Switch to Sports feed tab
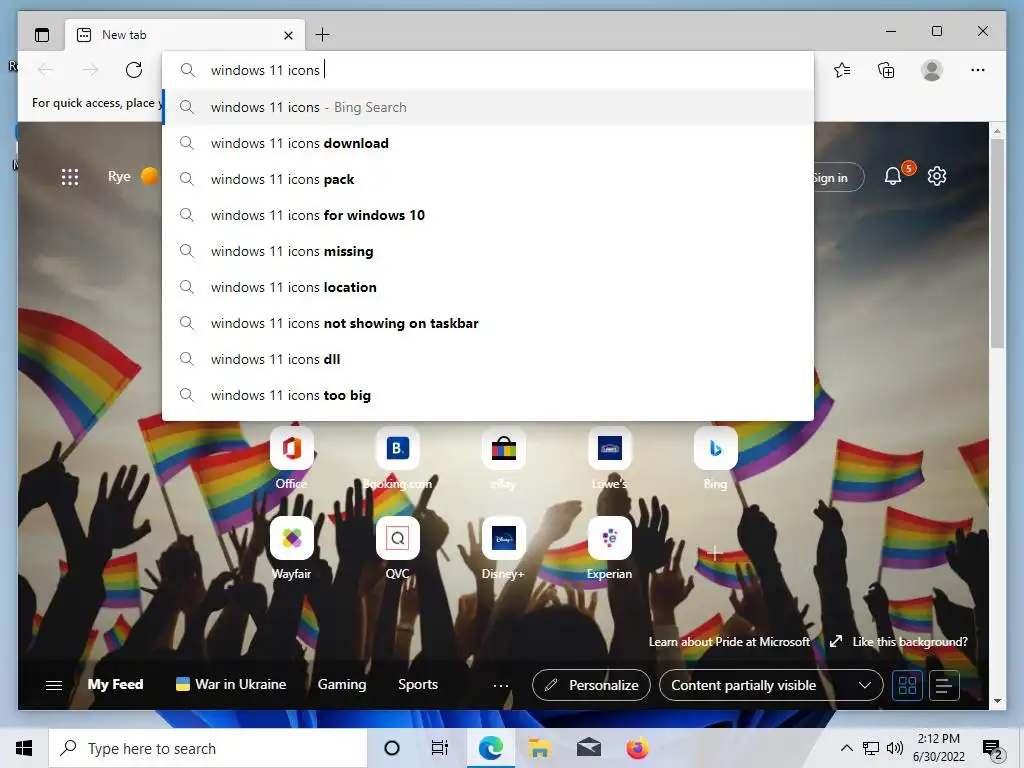 [418, 684]
